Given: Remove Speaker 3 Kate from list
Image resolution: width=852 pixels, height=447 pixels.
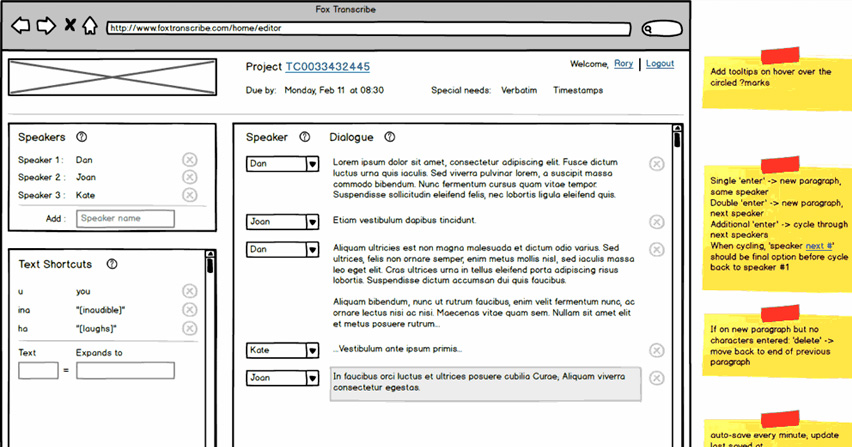Looking at the screenshot, I should [x=190, y=195].
